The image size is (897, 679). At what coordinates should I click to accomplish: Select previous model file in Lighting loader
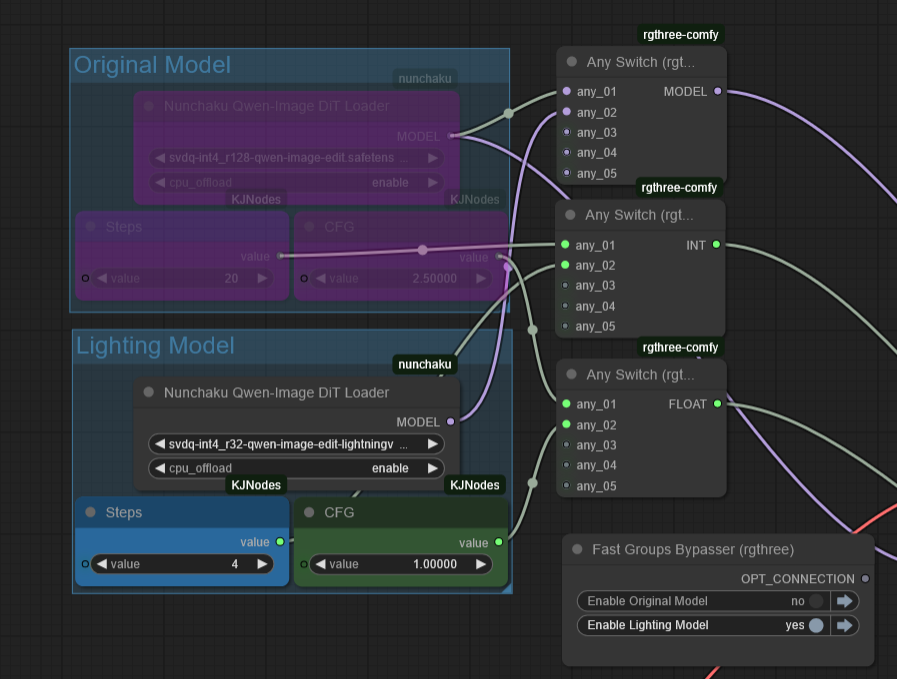tap(160, 444)
